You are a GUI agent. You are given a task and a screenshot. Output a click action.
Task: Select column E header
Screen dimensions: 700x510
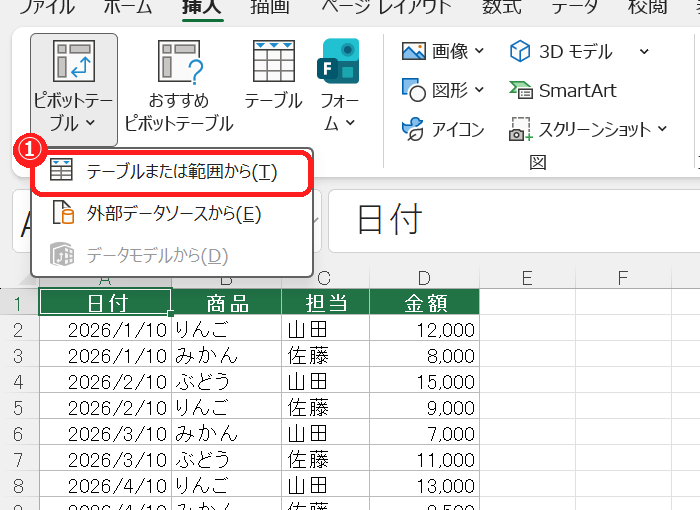(527, 278)
